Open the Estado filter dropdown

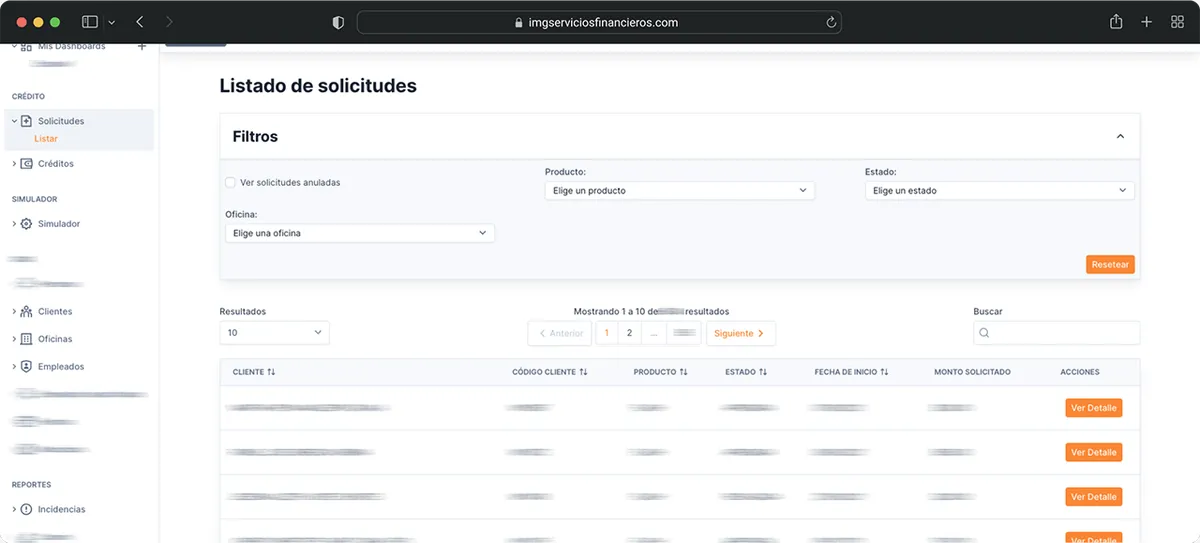click(999, 190)
